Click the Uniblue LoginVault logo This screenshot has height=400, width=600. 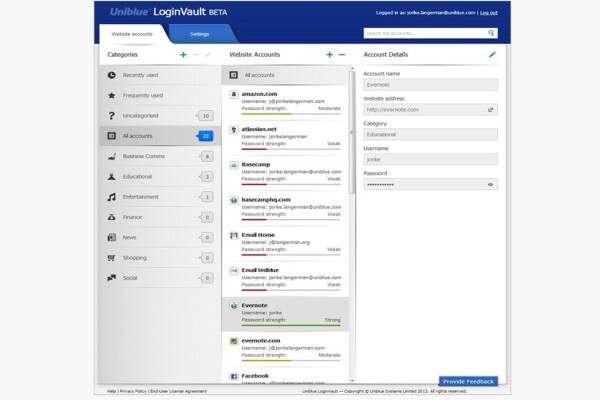point(168,12)
